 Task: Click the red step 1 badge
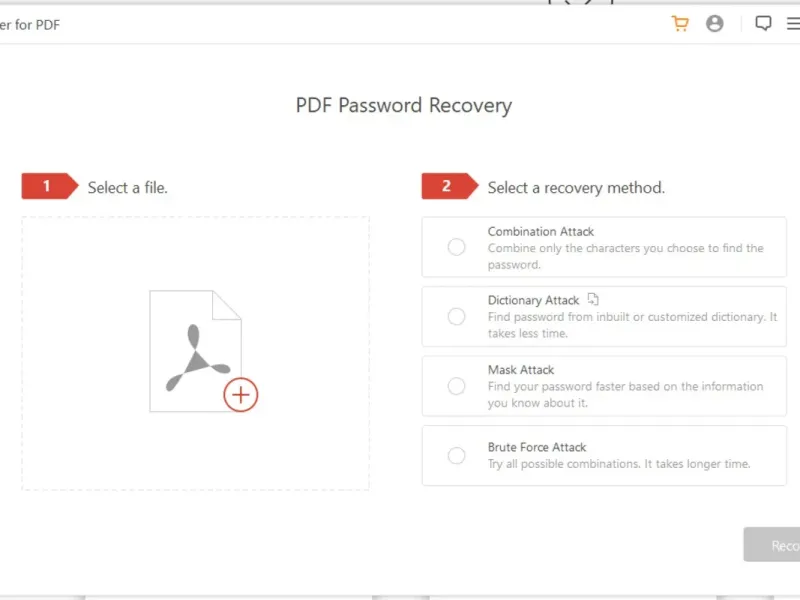[48, 186]
